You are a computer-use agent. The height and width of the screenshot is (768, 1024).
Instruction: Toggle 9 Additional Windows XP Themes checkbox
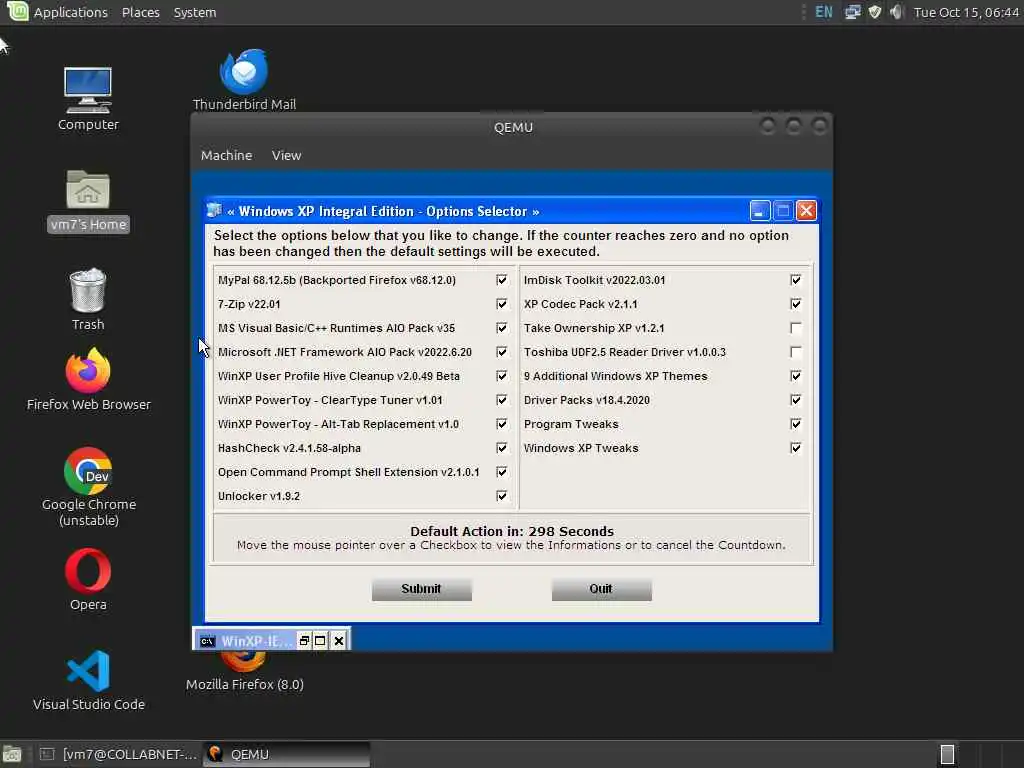click(x=795, y=376)
